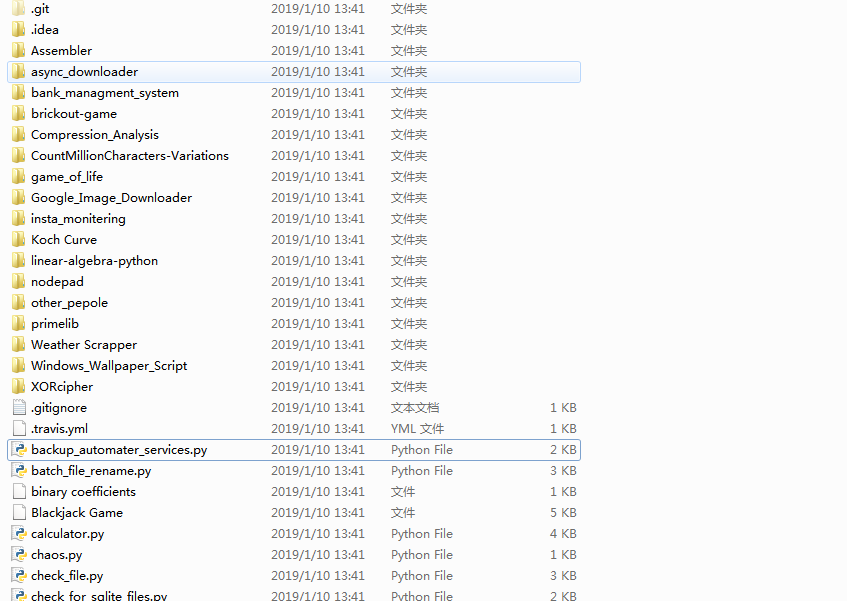
Task: Click the backup_automater_services.py Python icon
Action: pos(19,450)
